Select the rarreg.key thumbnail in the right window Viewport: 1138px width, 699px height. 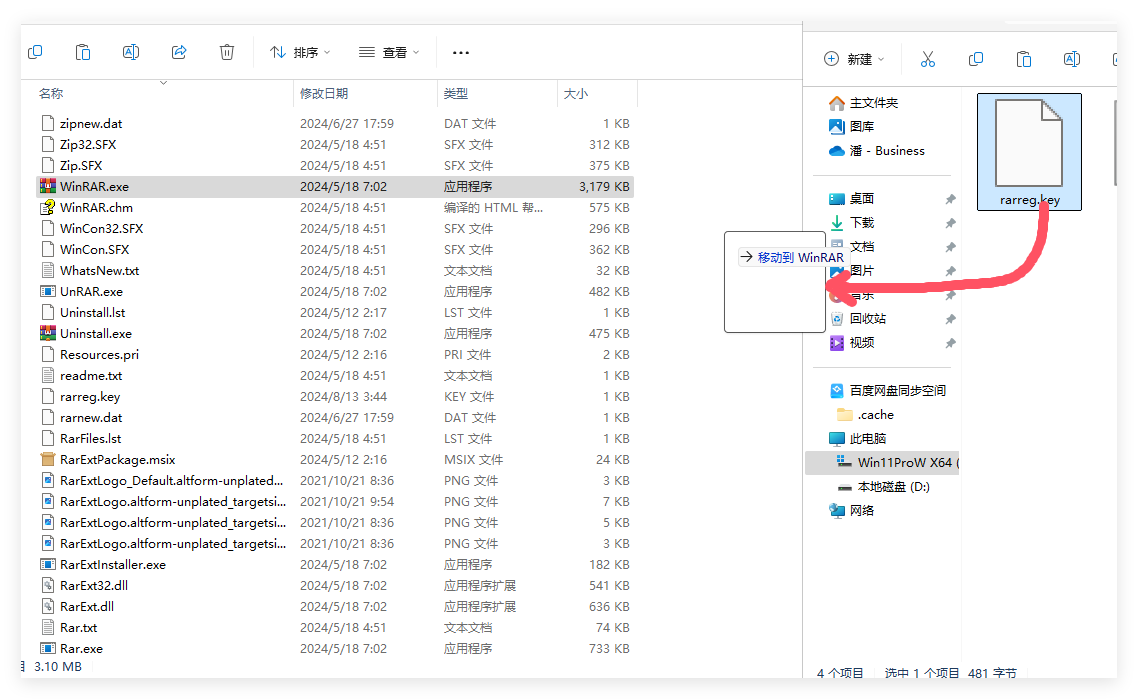point(1029,152)
